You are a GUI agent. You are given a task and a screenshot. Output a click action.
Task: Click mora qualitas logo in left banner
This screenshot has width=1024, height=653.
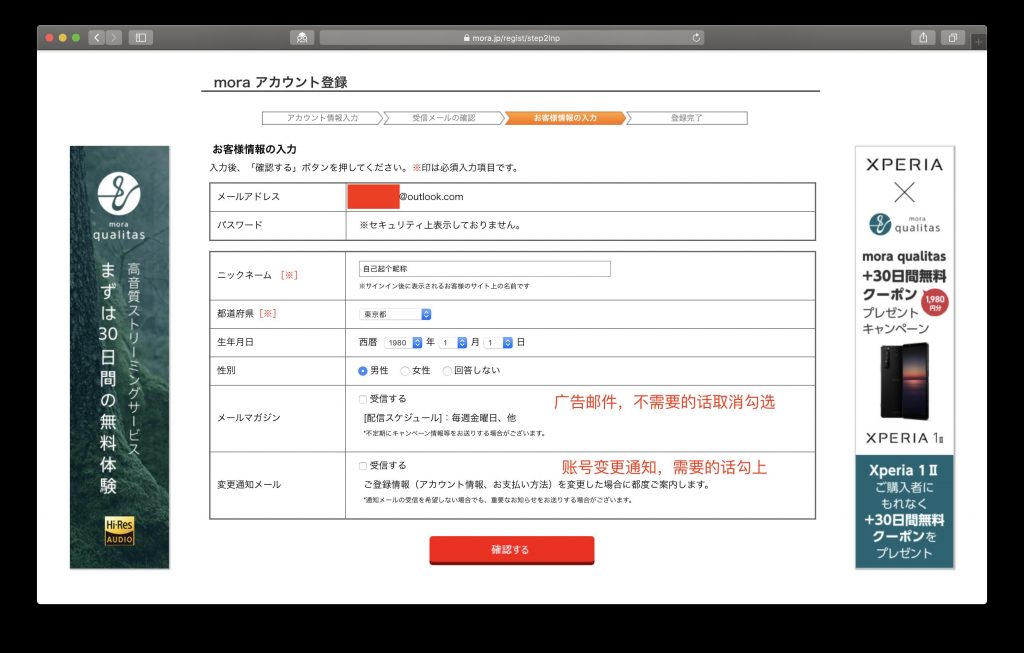pyautogui.click(x=119, y=207)
